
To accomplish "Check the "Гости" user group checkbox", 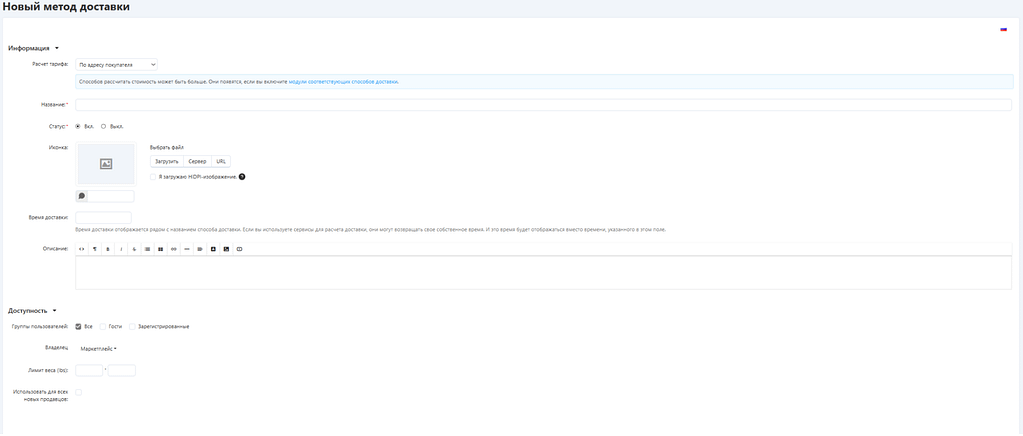I will tap(103, 326).
